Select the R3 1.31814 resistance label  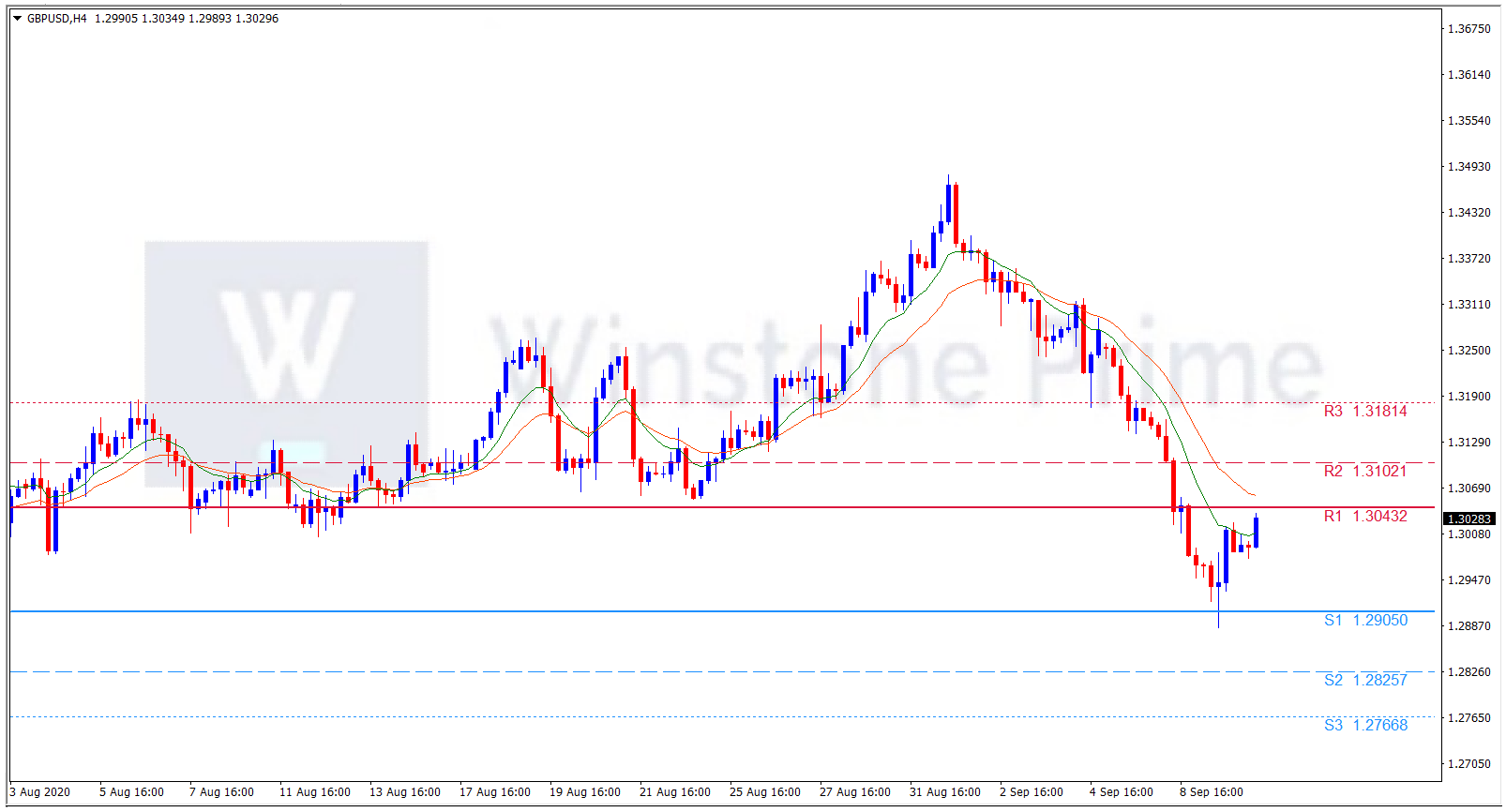click(1364, 412)
